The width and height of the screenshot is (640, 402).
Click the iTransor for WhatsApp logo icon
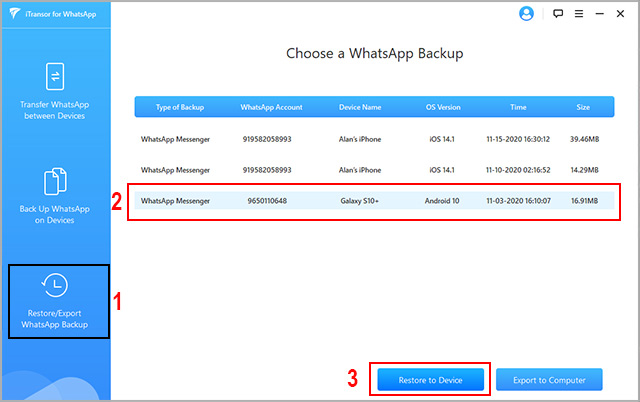click(x=15, y=13)
